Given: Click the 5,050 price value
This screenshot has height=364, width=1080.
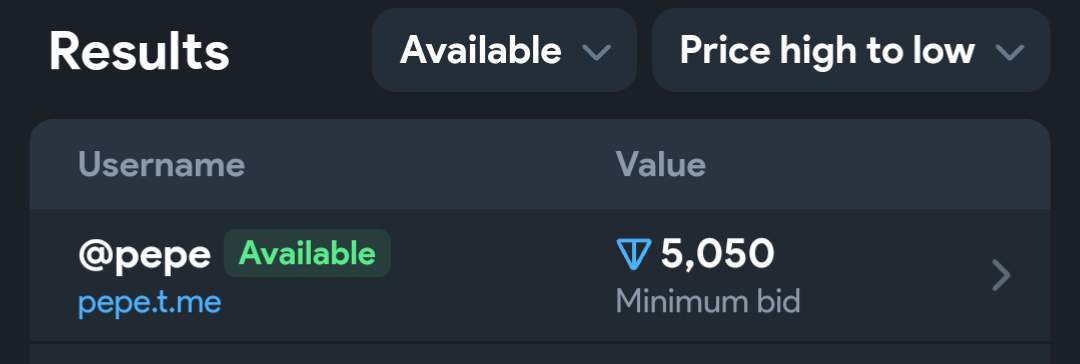Looking at the screenshot, I should click(717, 254).
